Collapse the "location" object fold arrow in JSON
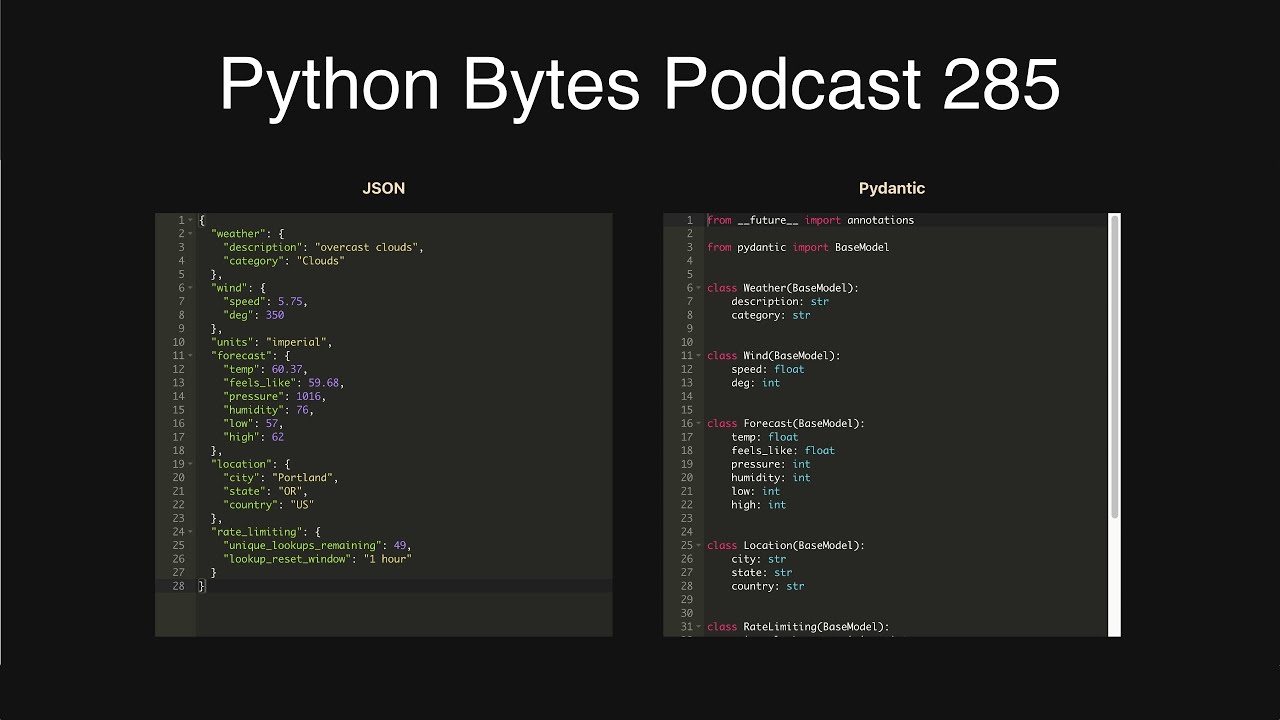The height and width of the screenshot is (720, 1280). 190,464
